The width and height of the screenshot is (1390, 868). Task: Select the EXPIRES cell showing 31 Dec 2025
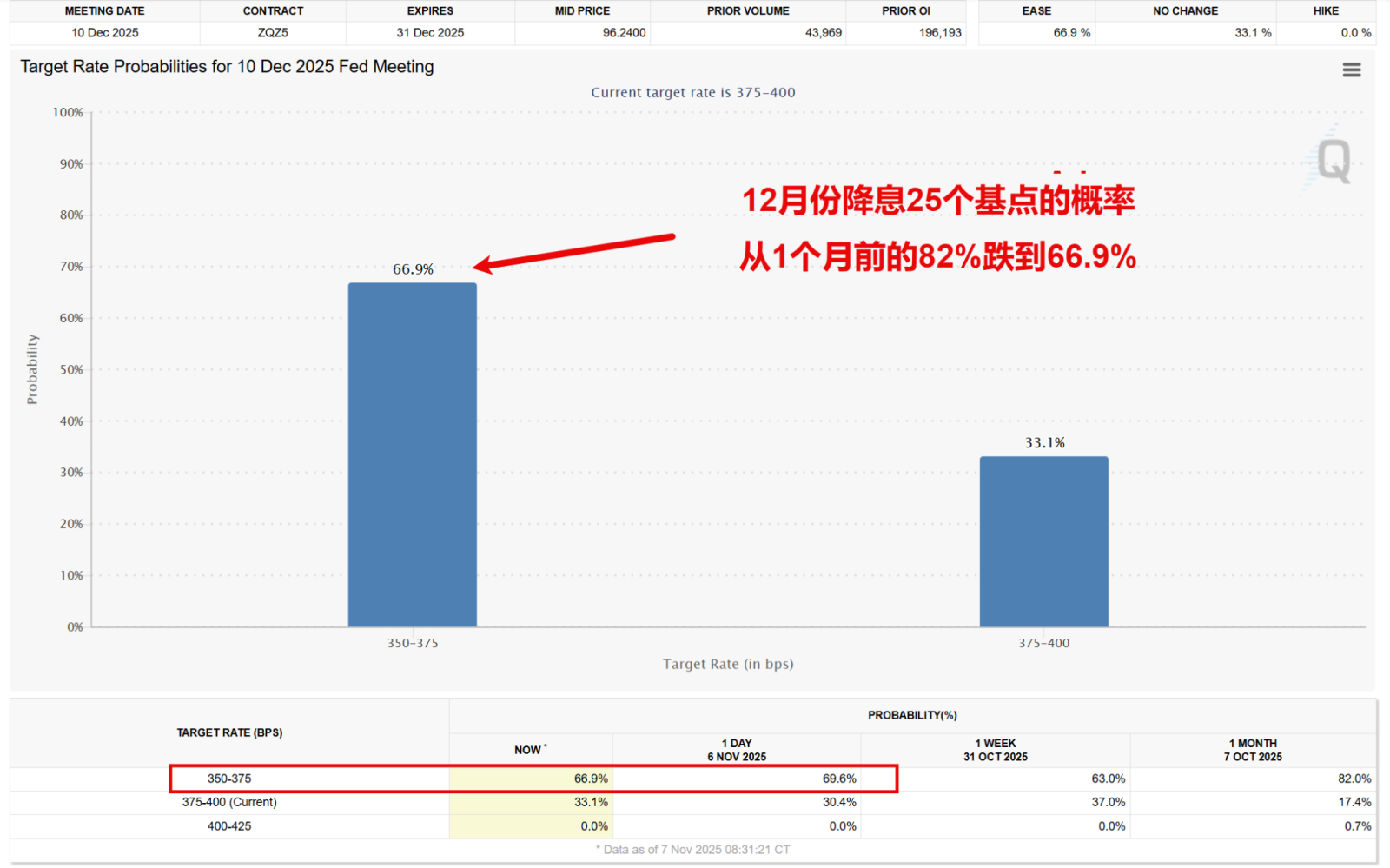tap(430, 32)
